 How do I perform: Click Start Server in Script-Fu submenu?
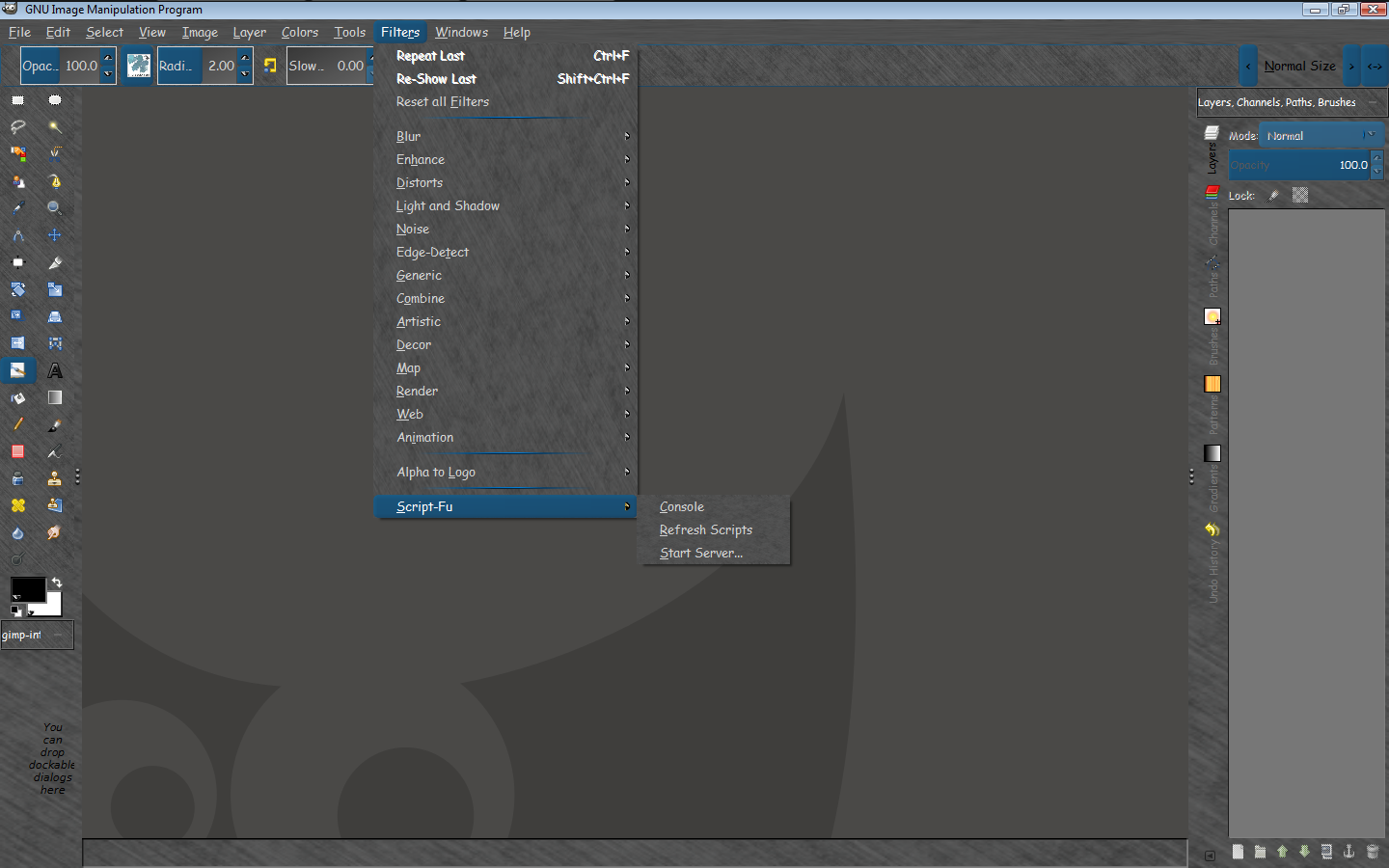(715, 553)
